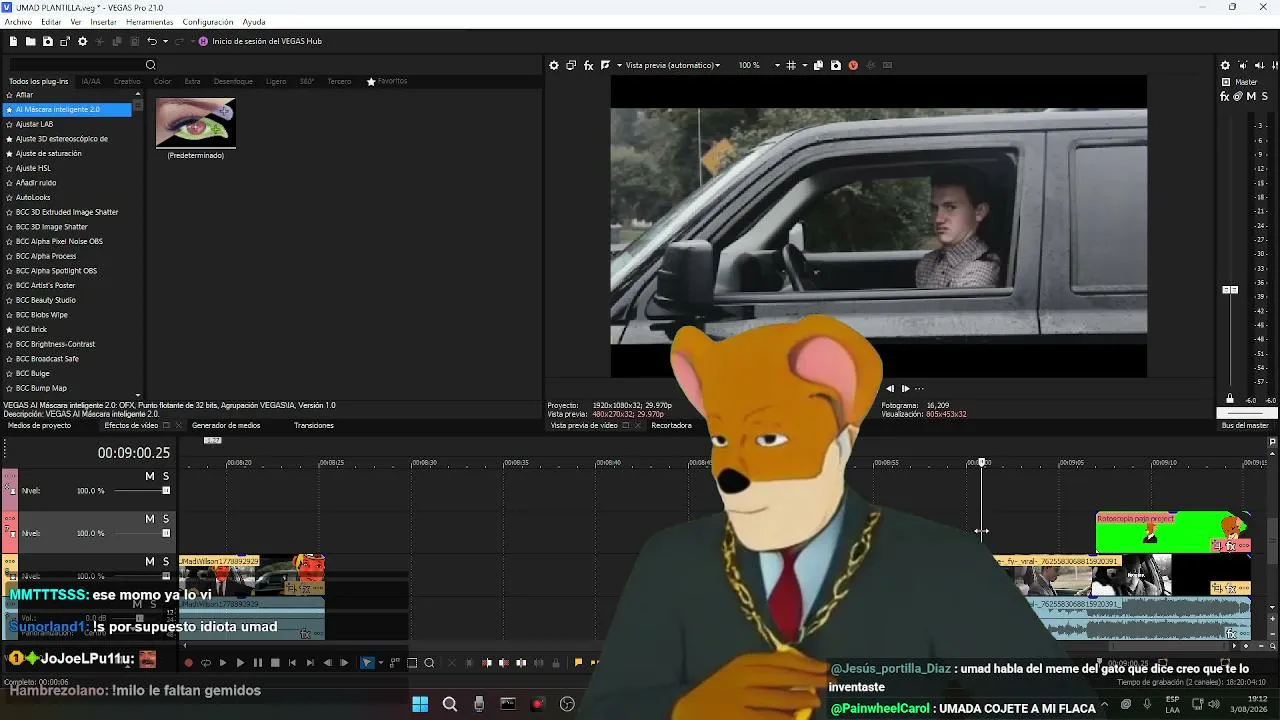
Task: Show the Favoritos plug-in tab
Action: click(387, 81)
